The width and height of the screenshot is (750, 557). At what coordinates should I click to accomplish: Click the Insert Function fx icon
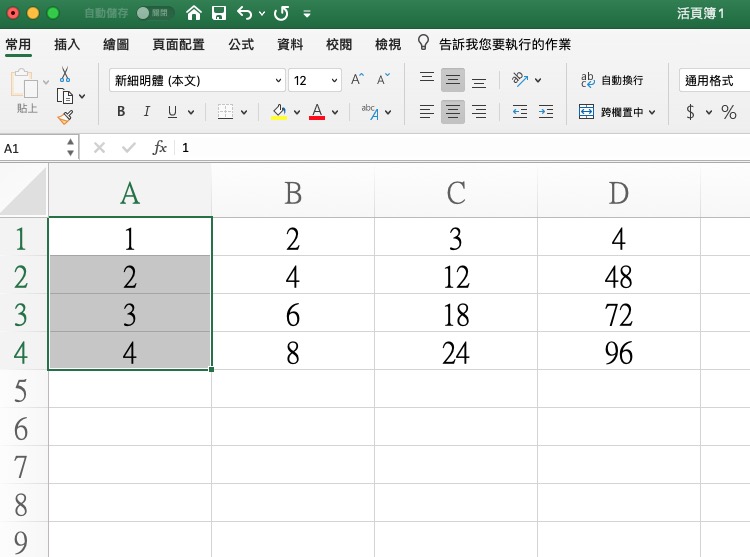(159, 148)
